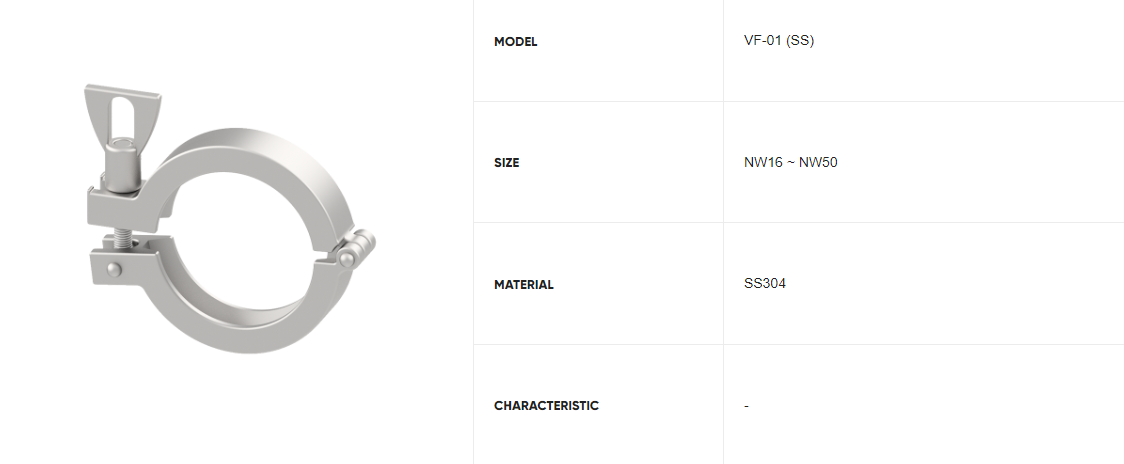Select the CHARACTERISTIC label
Viewport: 1124px width, 464px height.
tap(546, 406)
